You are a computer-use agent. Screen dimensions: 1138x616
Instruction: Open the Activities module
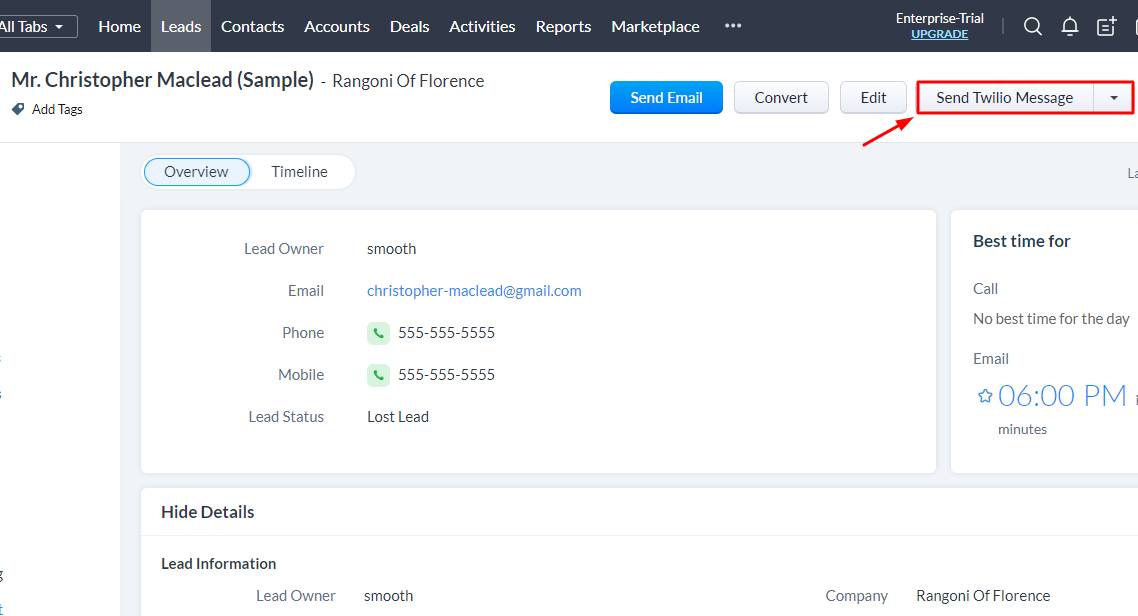click(482, 27)
